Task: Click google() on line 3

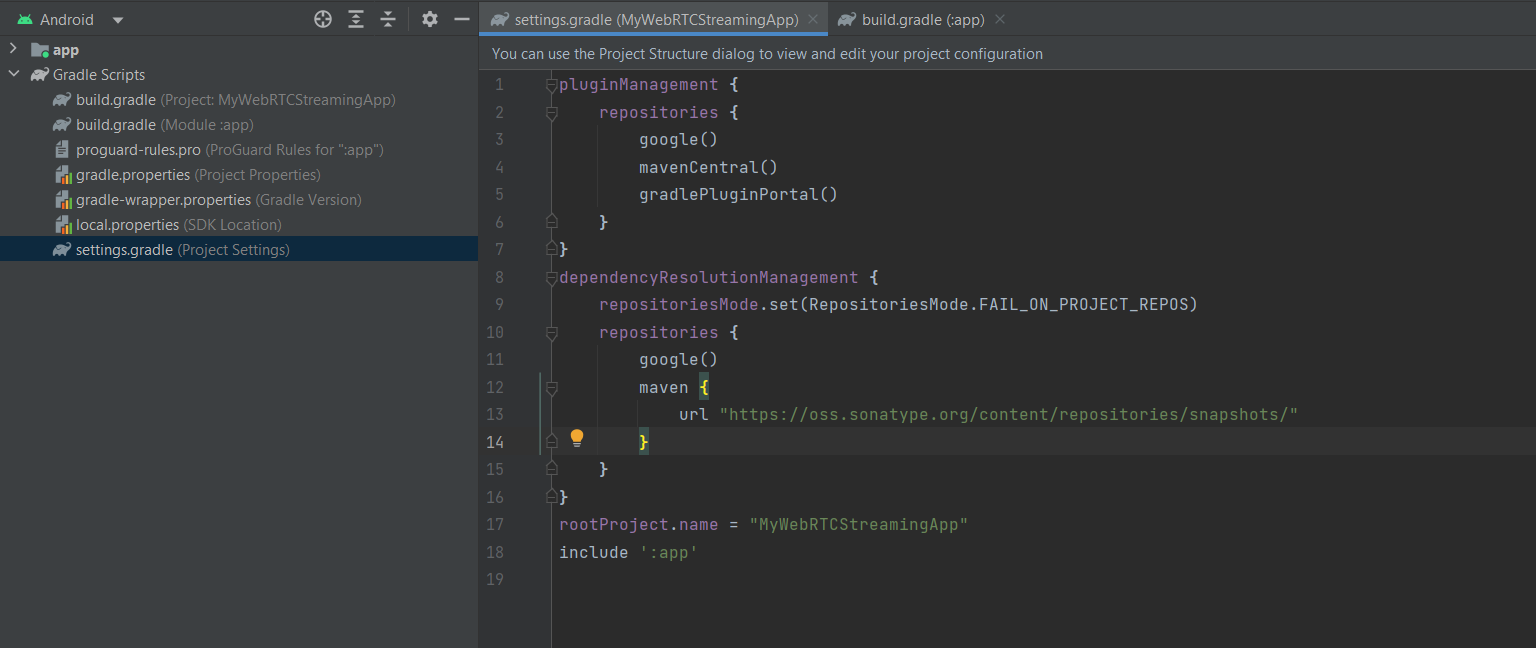Action: 678,140
